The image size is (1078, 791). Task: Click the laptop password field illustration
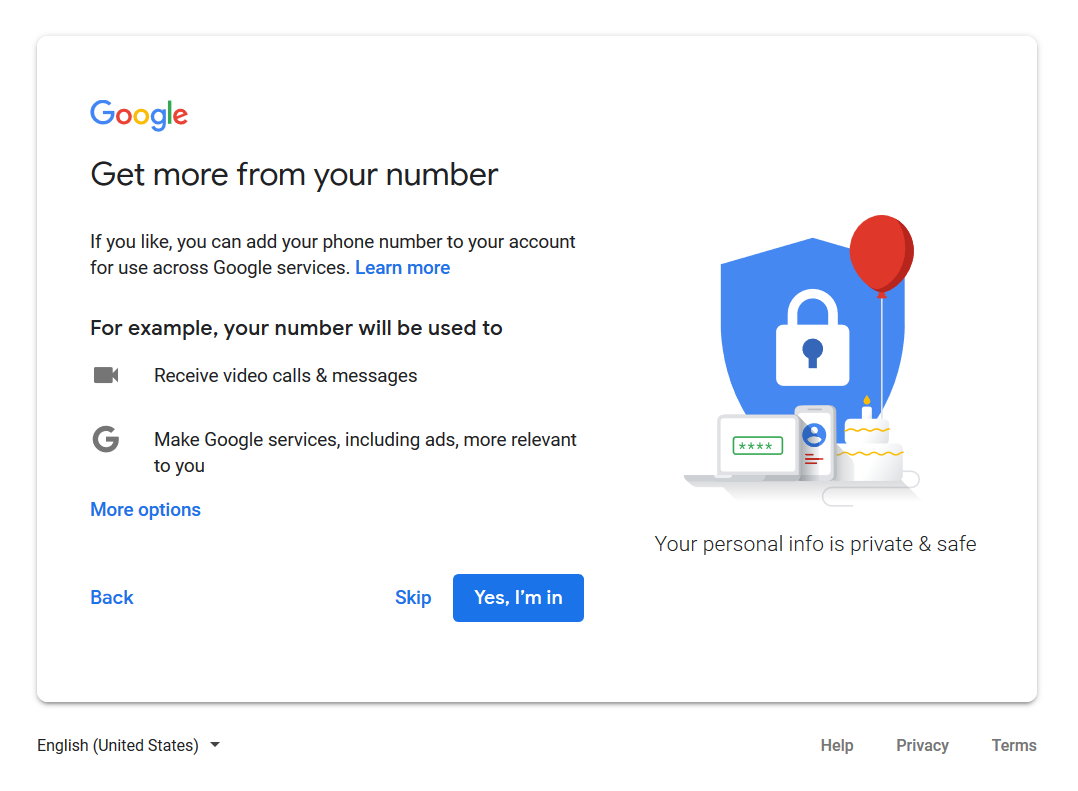[757, 446]
